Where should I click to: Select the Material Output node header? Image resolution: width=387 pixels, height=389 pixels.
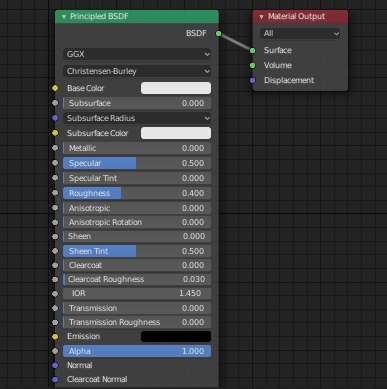(x=300, y=17)
